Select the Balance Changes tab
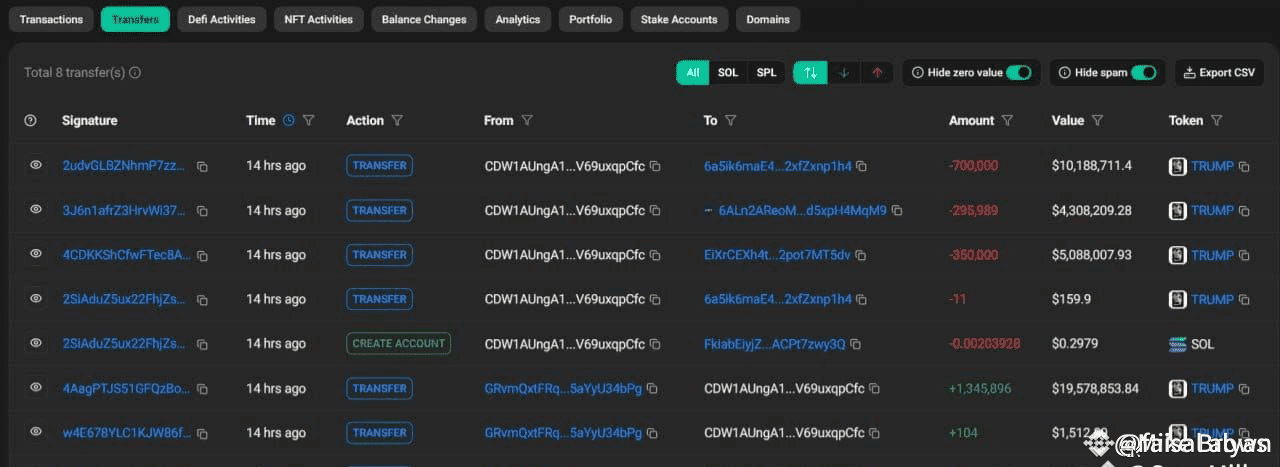Screen dimensions: 1280x467 [x=424, y=19]
